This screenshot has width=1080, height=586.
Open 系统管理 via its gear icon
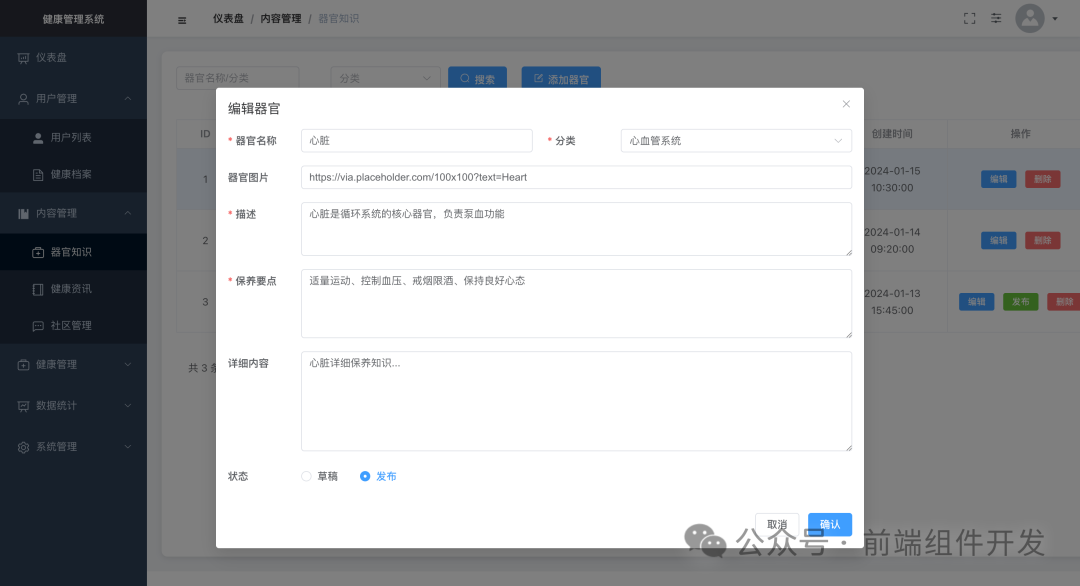point(21,446)
